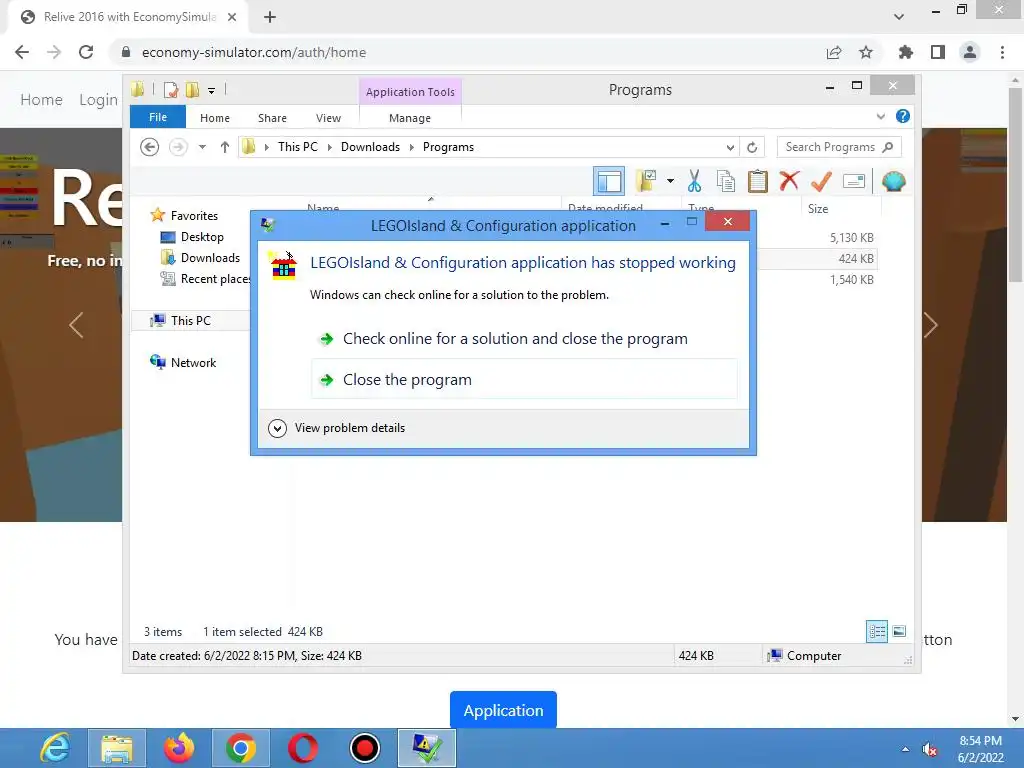Switch to the View ribbon tab
The image size is (1024, 768).
(328, 118)
